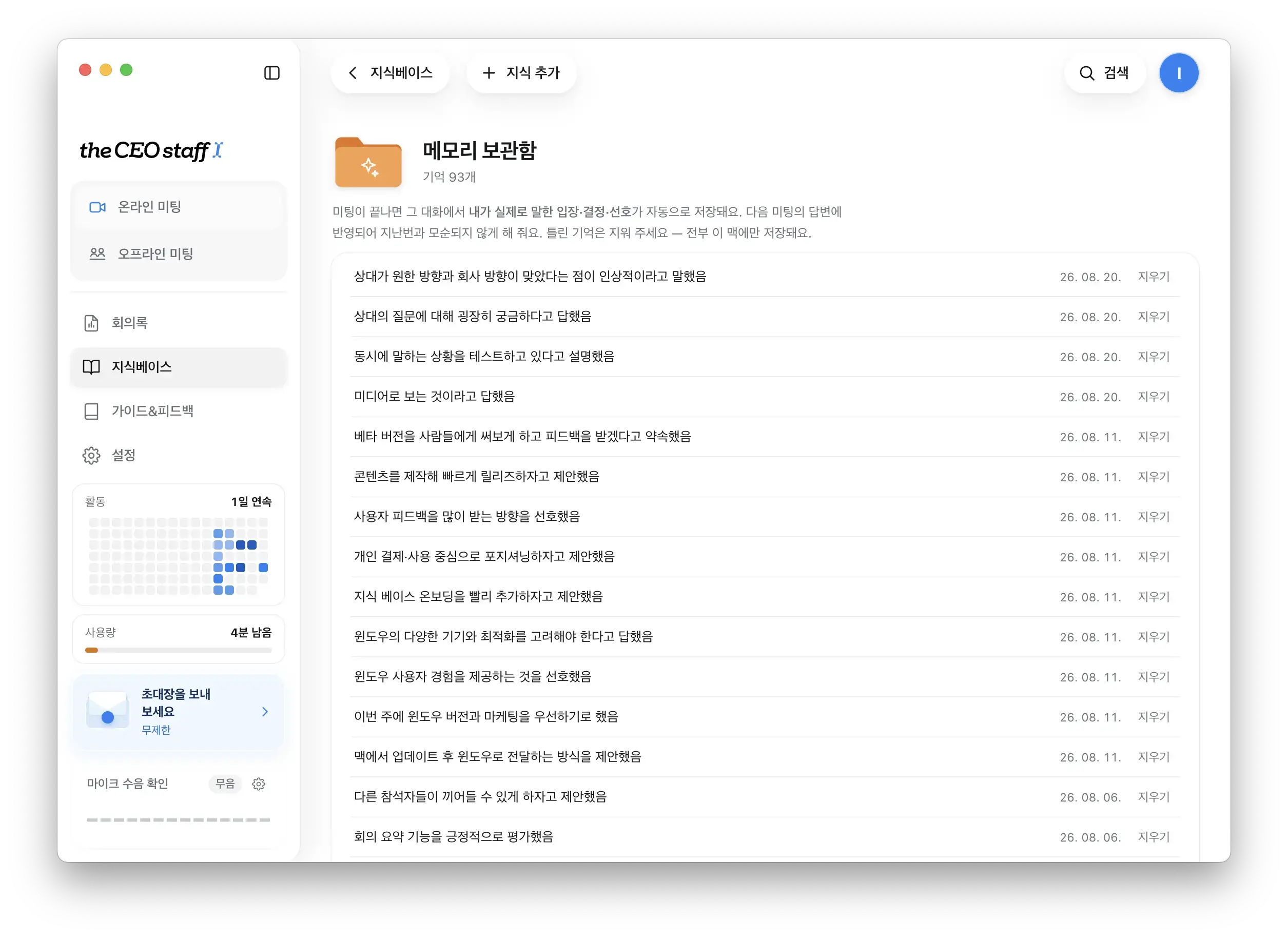Click 지우기 for '지식 베이스 온보딩을' row
Viewport: 1288px width, 938px height.
1154,597
